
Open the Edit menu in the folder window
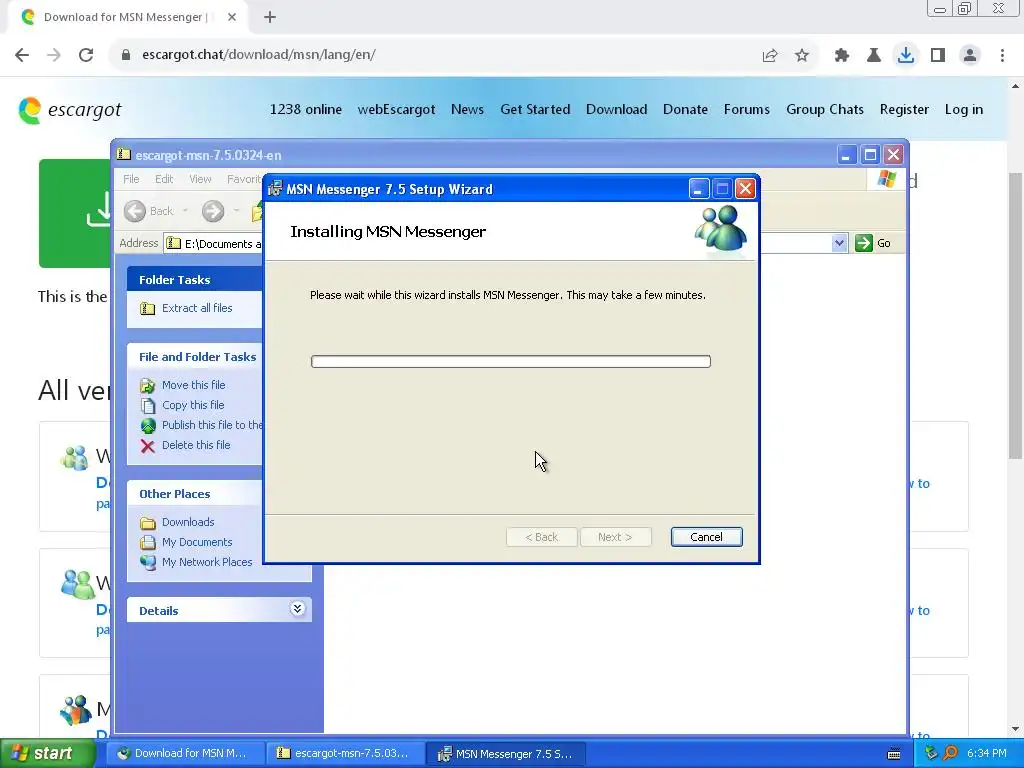pyautogui.click(x=164, y=179)
